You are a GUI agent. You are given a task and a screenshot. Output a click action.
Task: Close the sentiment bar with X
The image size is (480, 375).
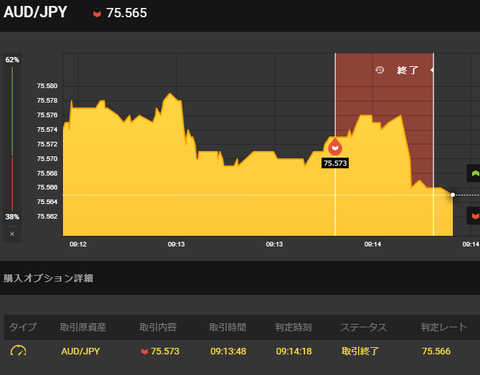click(x=12, y=234)
